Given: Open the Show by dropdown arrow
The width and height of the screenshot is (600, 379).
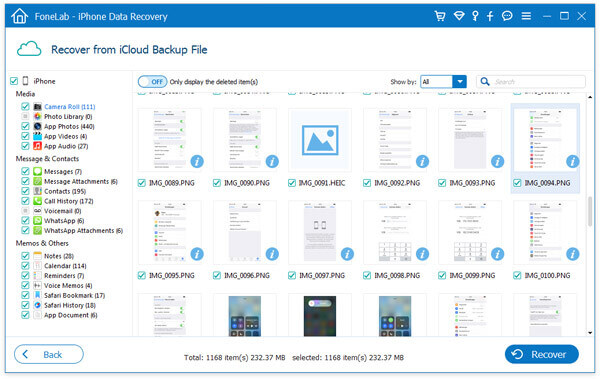Looking at the screenshot, I should (460, 82).
